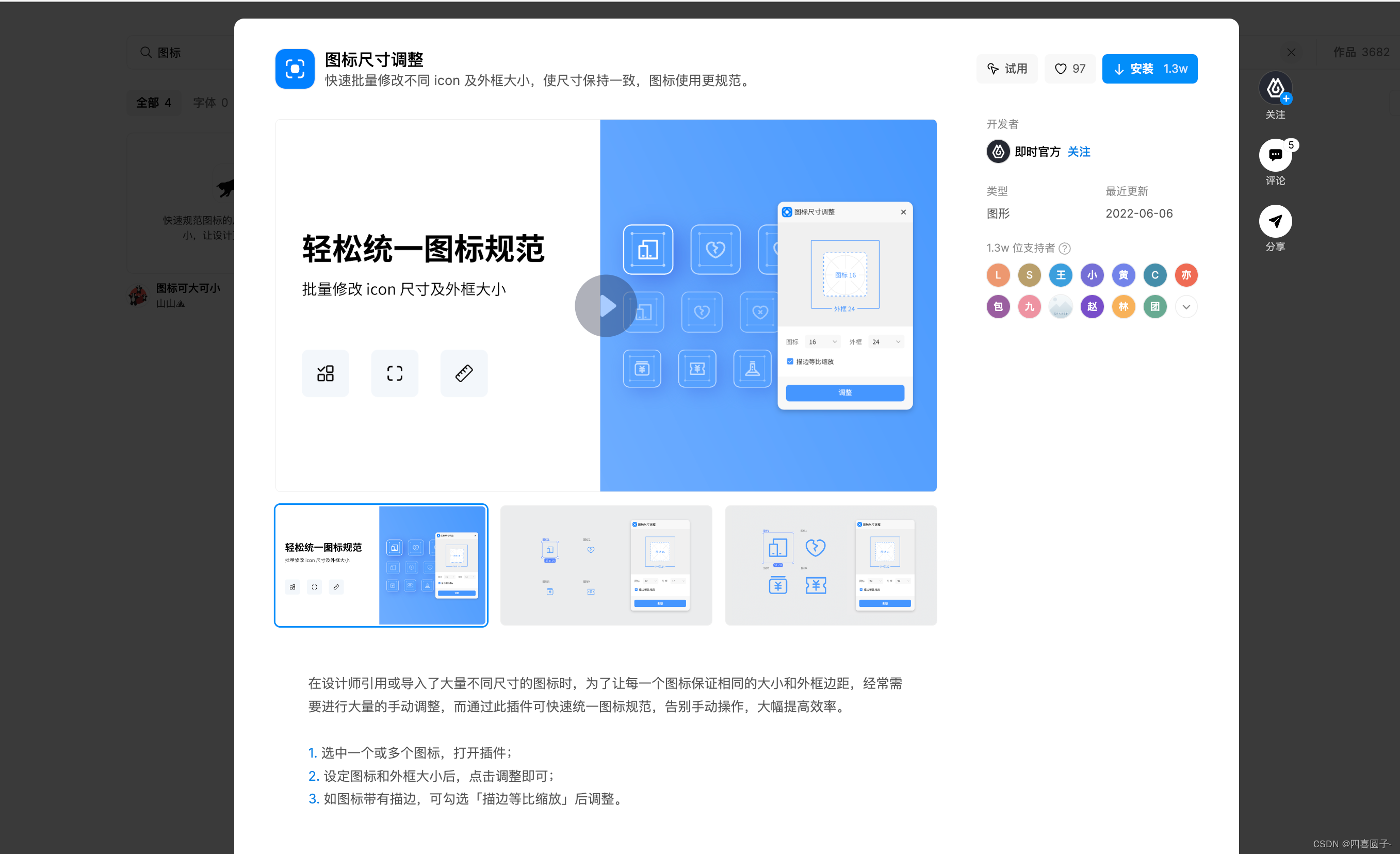Open supporter avatar 团
The height and width of the screenshot is (854, 1400).
1154,307
